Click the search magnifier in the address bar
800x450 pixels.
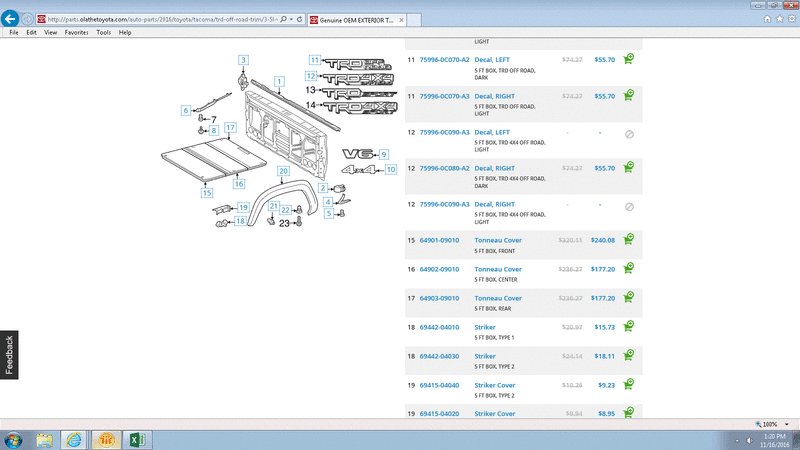(283, 19)
